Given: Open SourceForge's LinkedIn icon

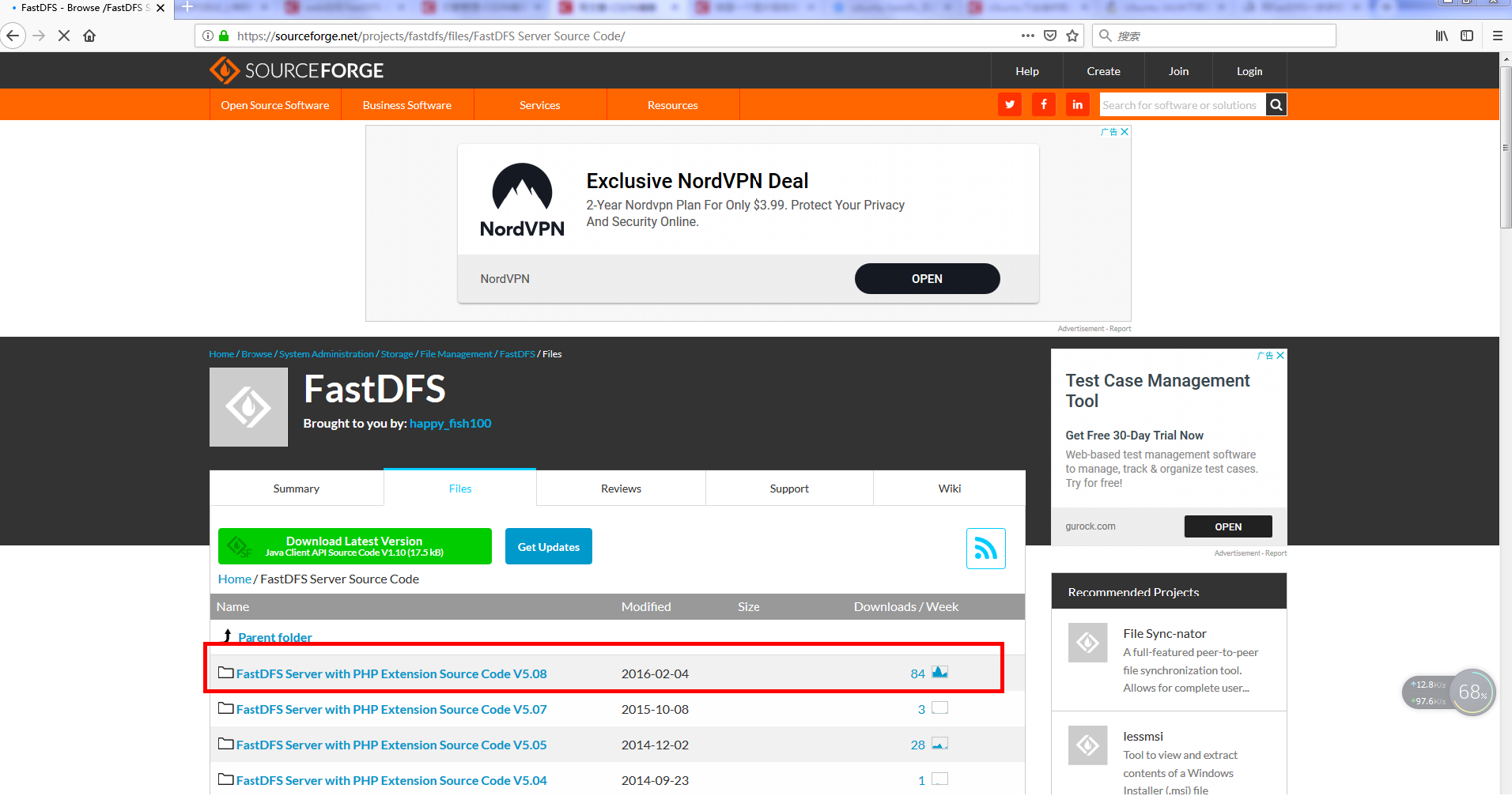Looking at the screenshot, I should click(x=1077, y=104).
